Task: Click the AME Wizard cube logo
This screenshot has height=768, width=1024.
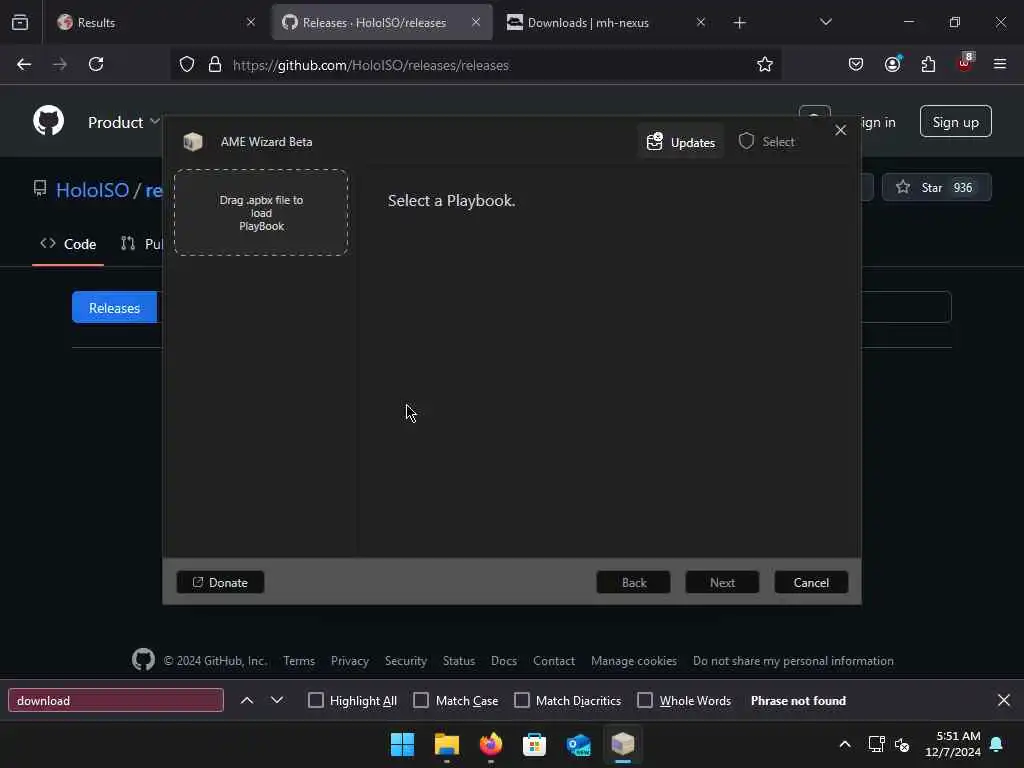Action: click(193, 142)
